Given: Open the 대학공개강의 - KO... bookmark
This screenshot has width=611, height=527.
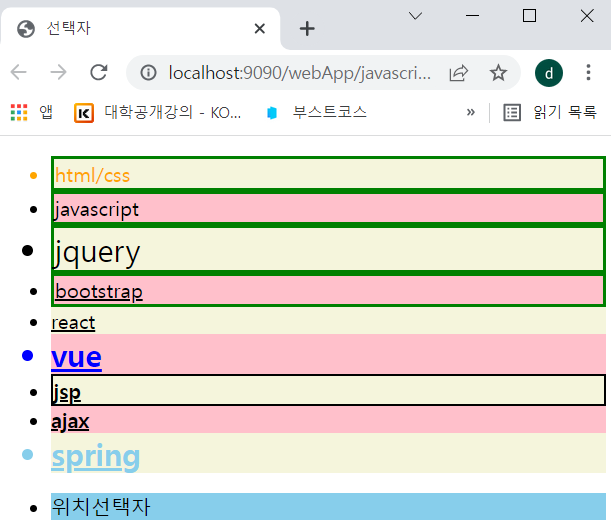Looking at the screenshot, I should (x=172, y=113).
